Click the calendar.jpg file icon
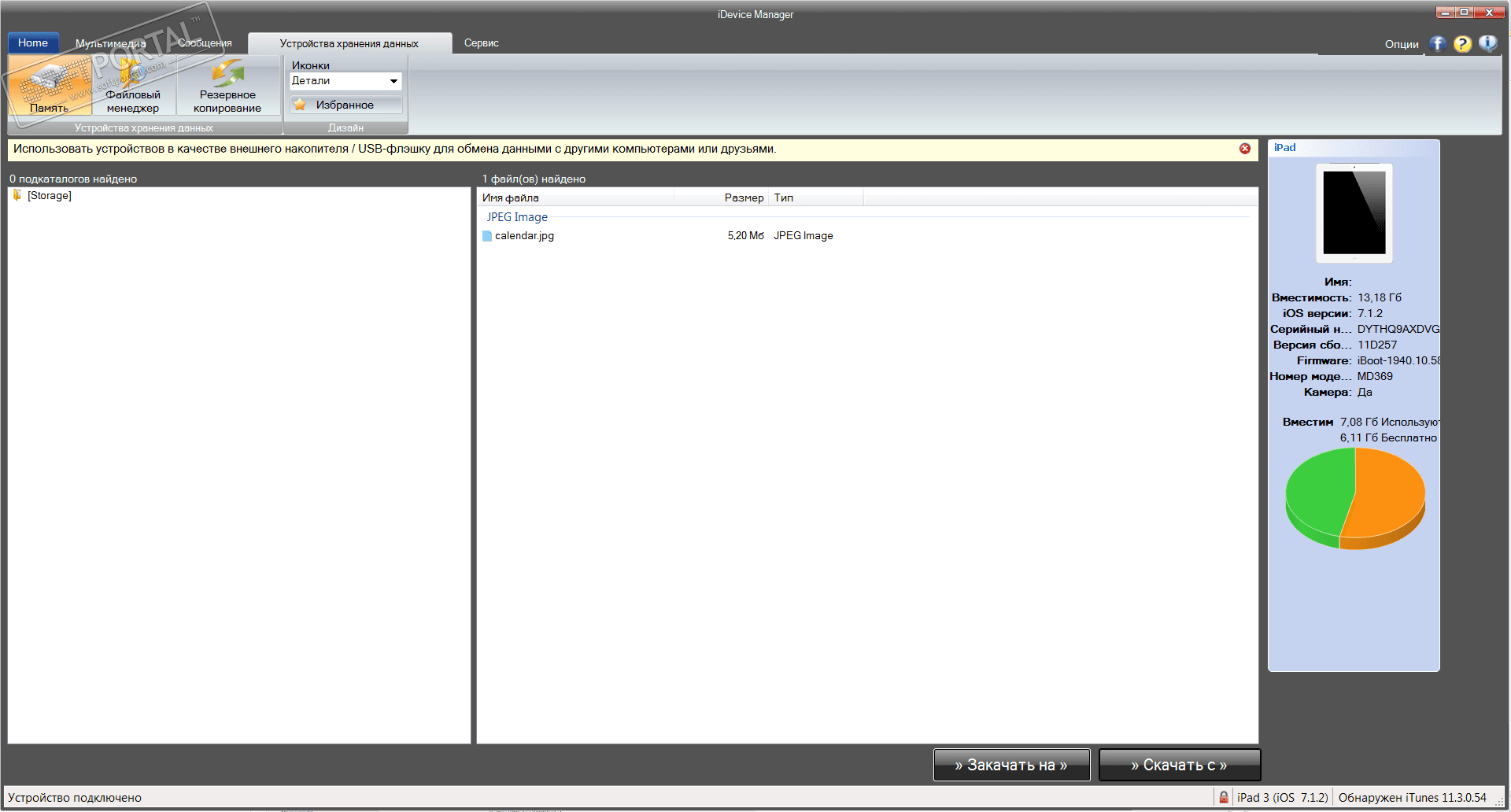The image size is (1511, 812). 487,236
